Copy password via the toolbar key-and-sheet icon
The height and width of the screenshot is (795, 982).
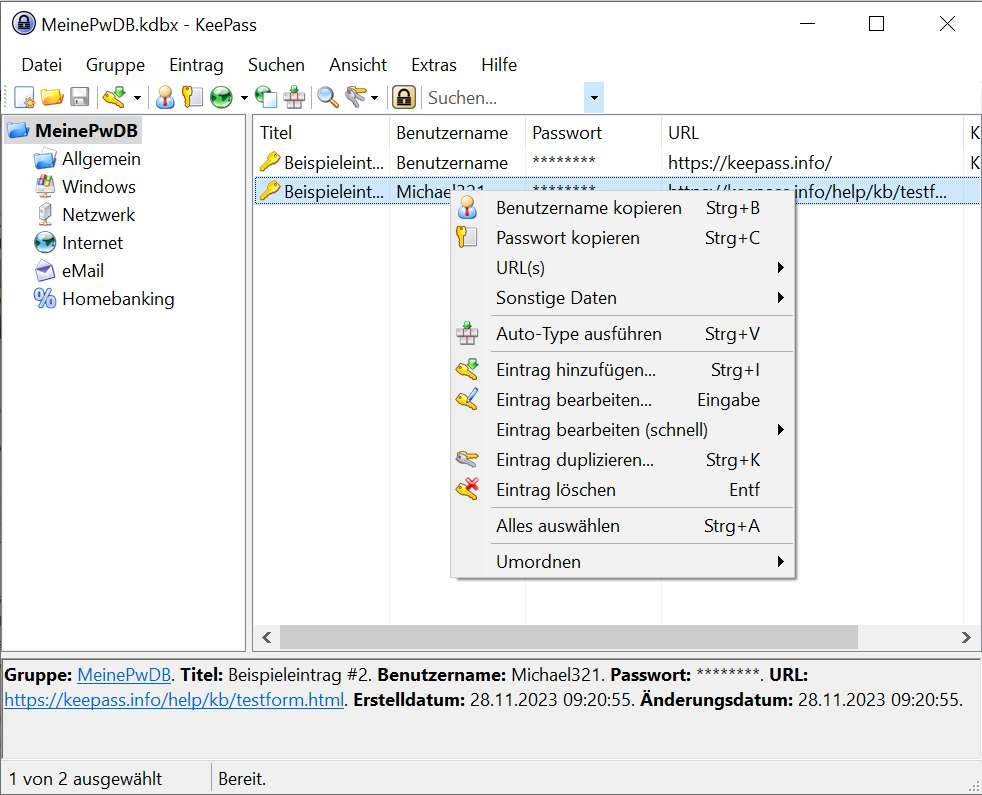192,97
